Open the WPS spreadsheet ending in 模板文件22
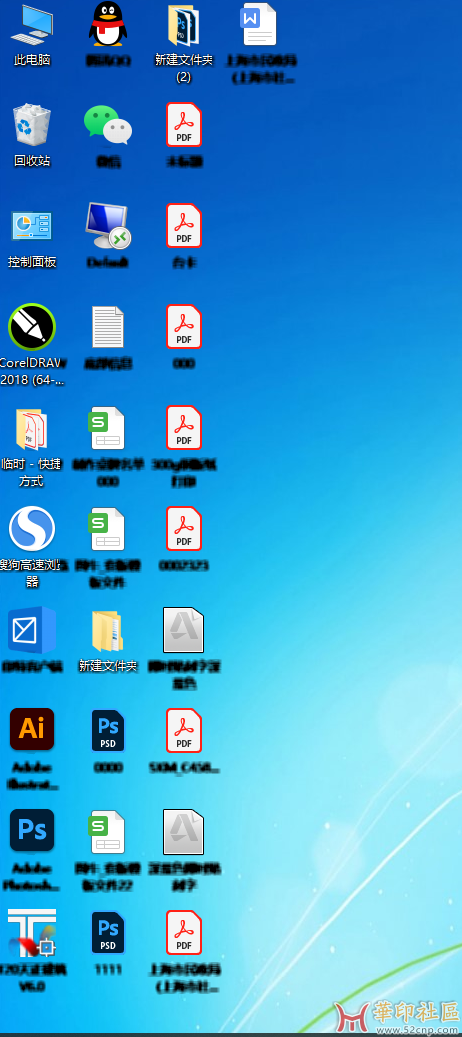Image resolution: width=462 pixels, height=1037 pixels. coord(108,832)
